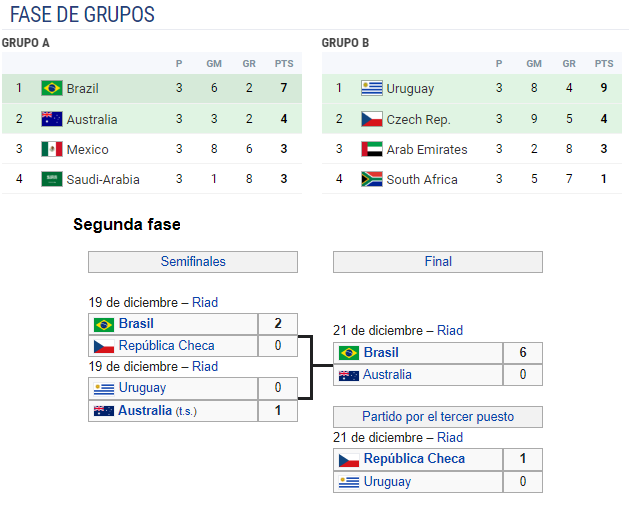Image resolution: width=629 pixels, height=510 pixels.
Task: Click Australia link in the final match
Action: (387, 374)
